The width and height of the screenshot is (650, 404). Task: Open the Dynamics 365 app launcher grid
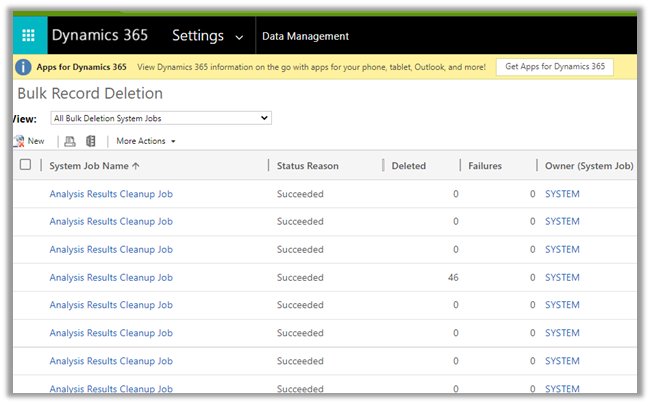coord(28,36)
